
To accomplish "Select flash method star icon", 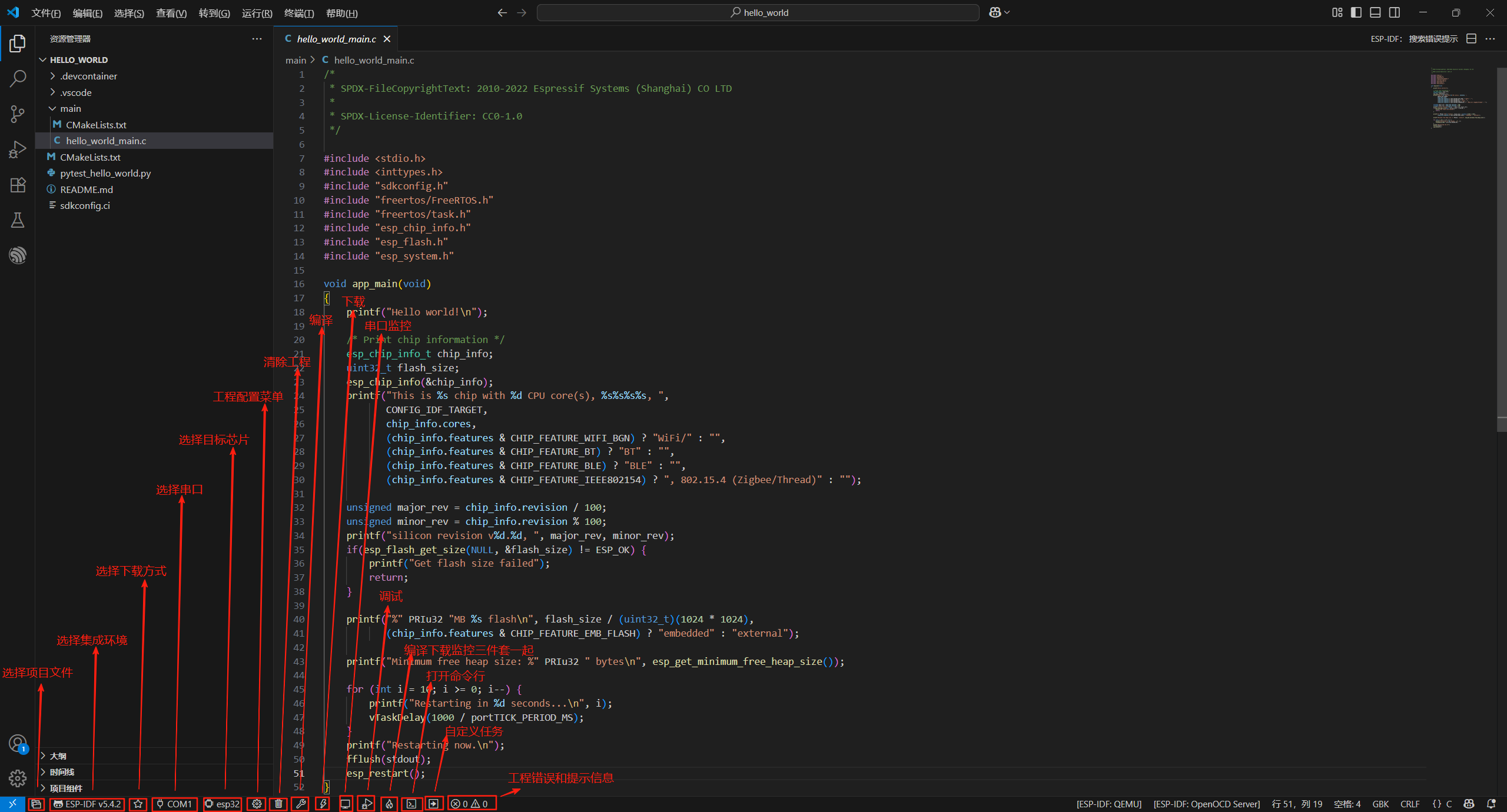I will (138, 804).
